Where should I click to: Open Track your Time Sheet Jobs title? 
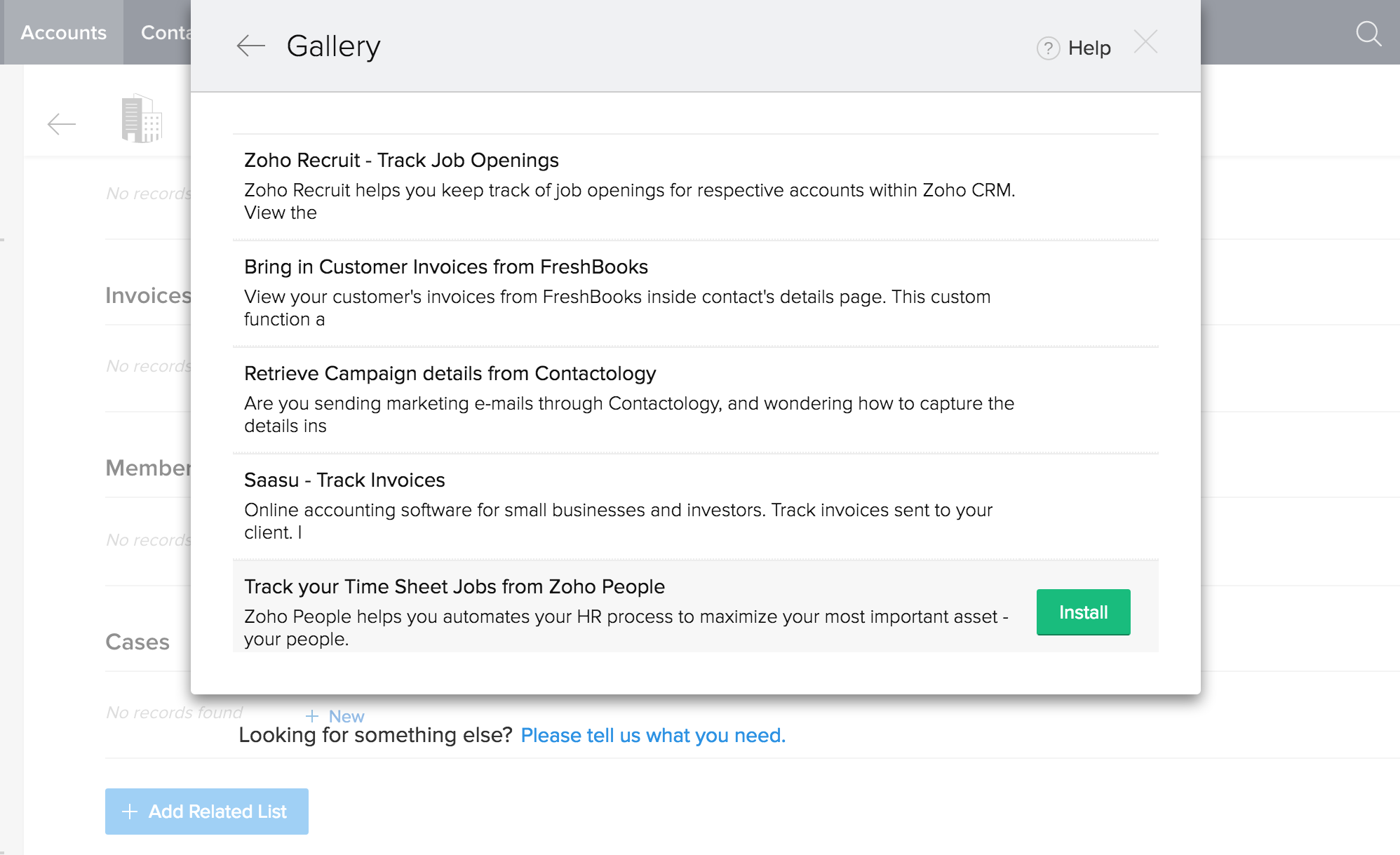[x=454, y=587]
